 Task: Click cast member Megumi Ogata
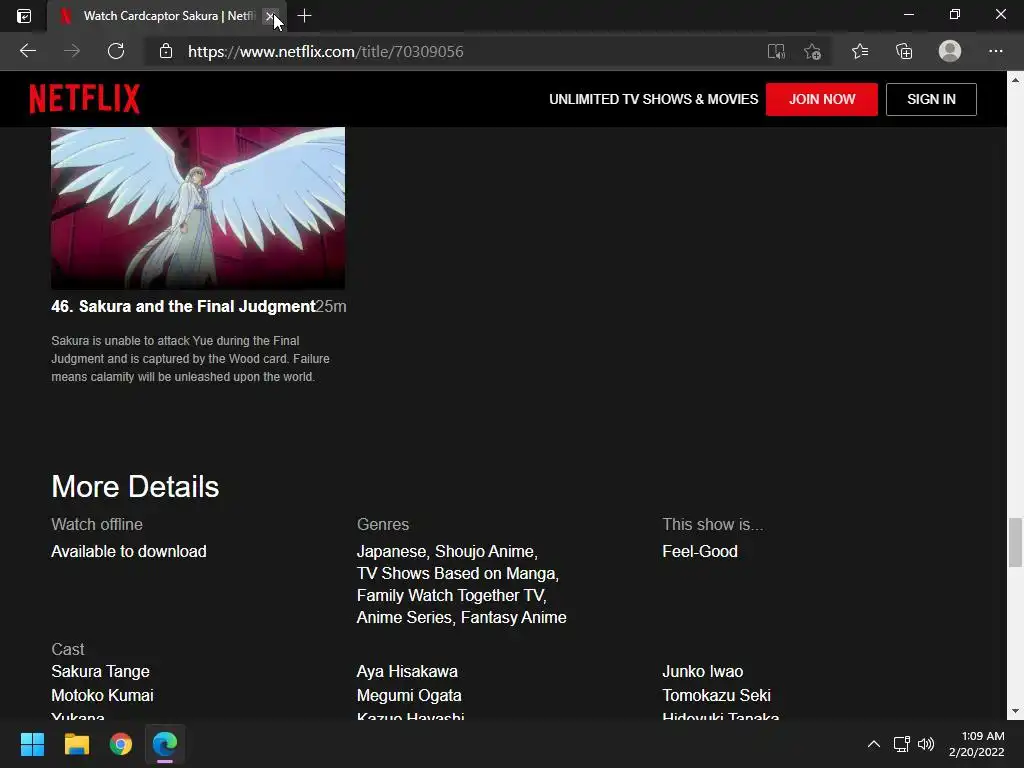point(409,696)
